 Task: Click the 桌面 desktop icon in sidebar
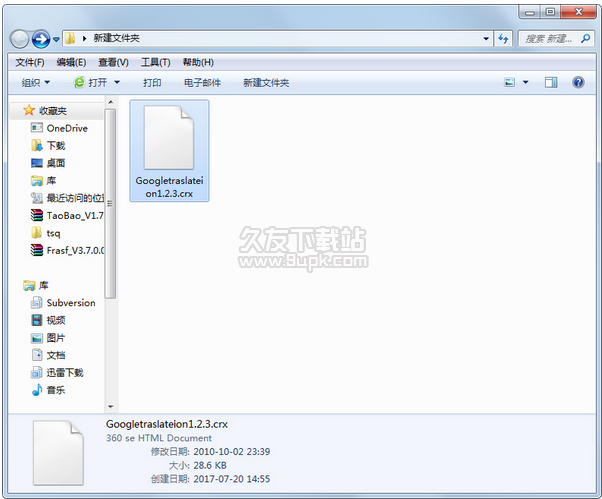(36, 163)
